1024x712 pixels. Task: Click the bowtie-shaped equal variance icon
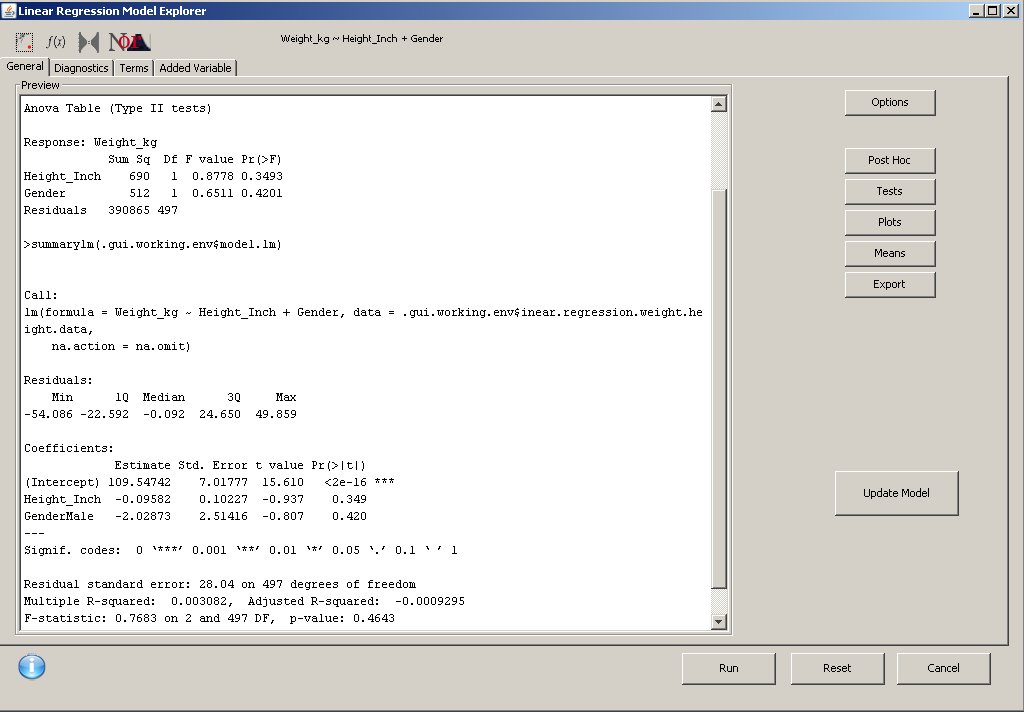pyautogui.click(x=89, y=42)
